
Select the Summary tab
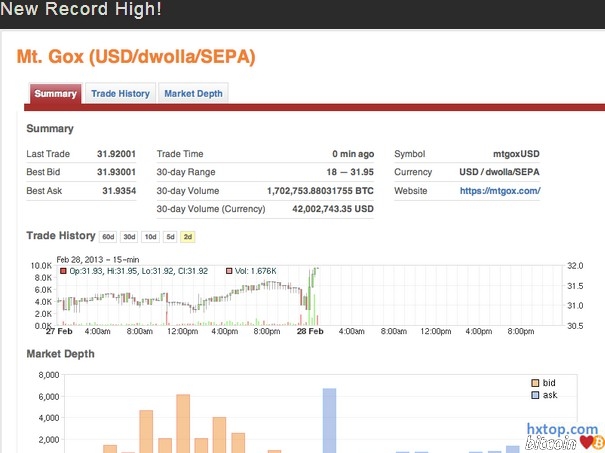[55, 94]
